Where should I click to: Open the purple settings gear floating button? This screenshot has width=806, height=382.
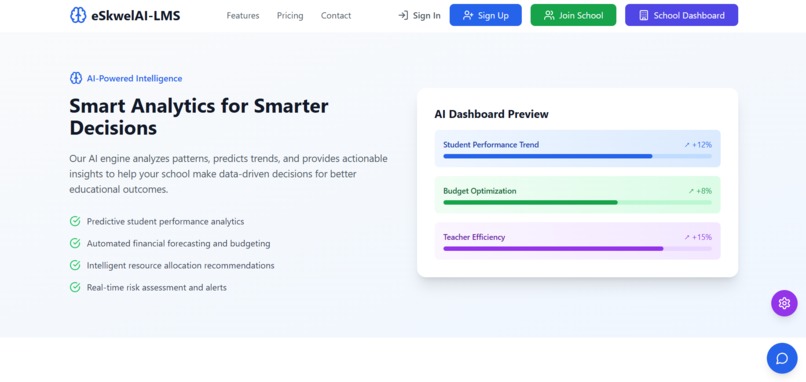784,303
